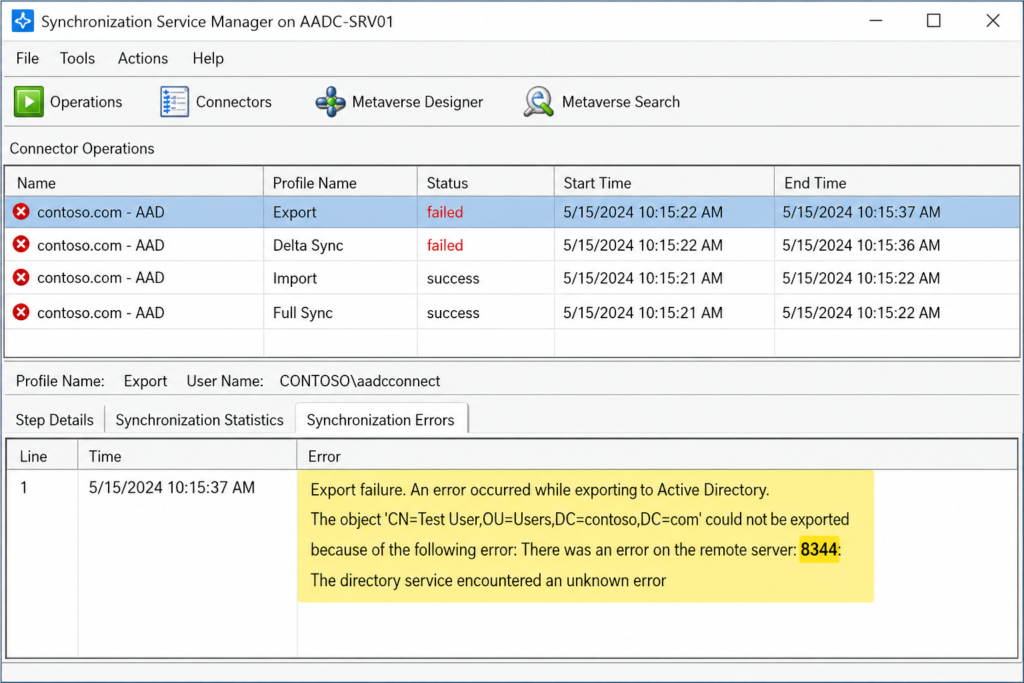
Task: Click failed status in Delta Sync row
Action: pyautogui.click(x=445, y=246)
